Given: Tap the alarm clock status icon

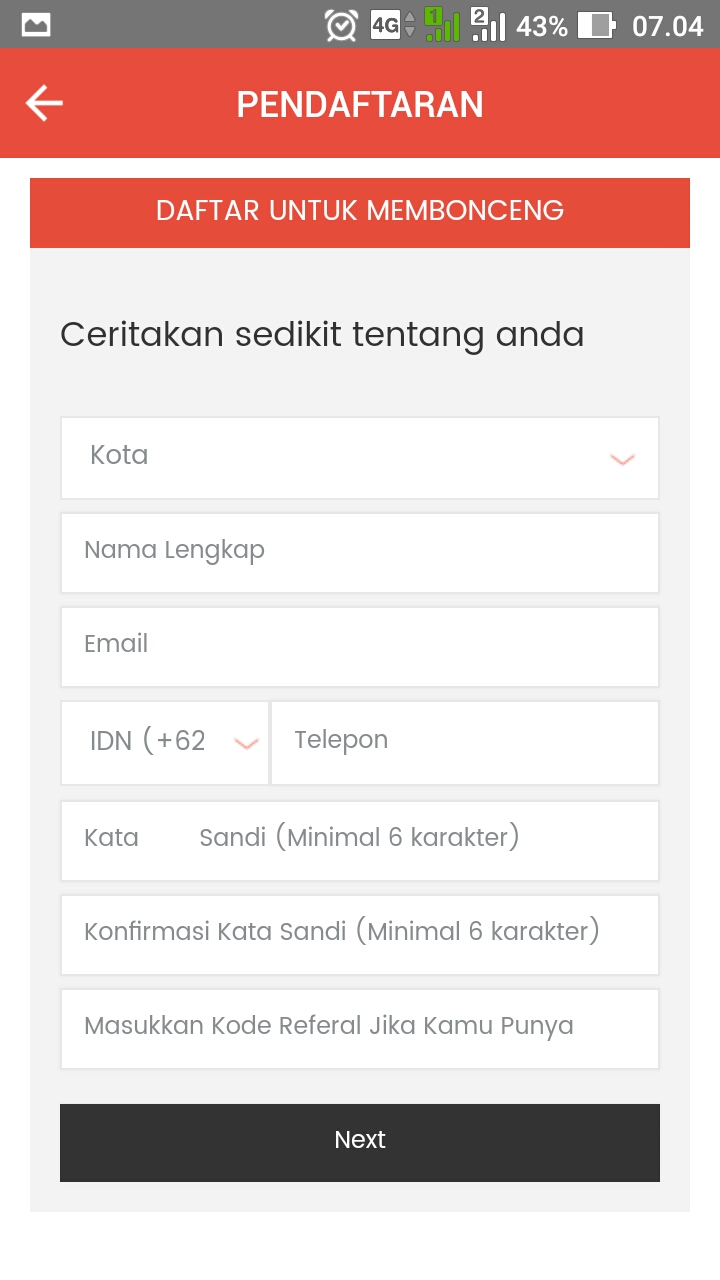Looking at the screenshot, I should click(x=341, y=25).
